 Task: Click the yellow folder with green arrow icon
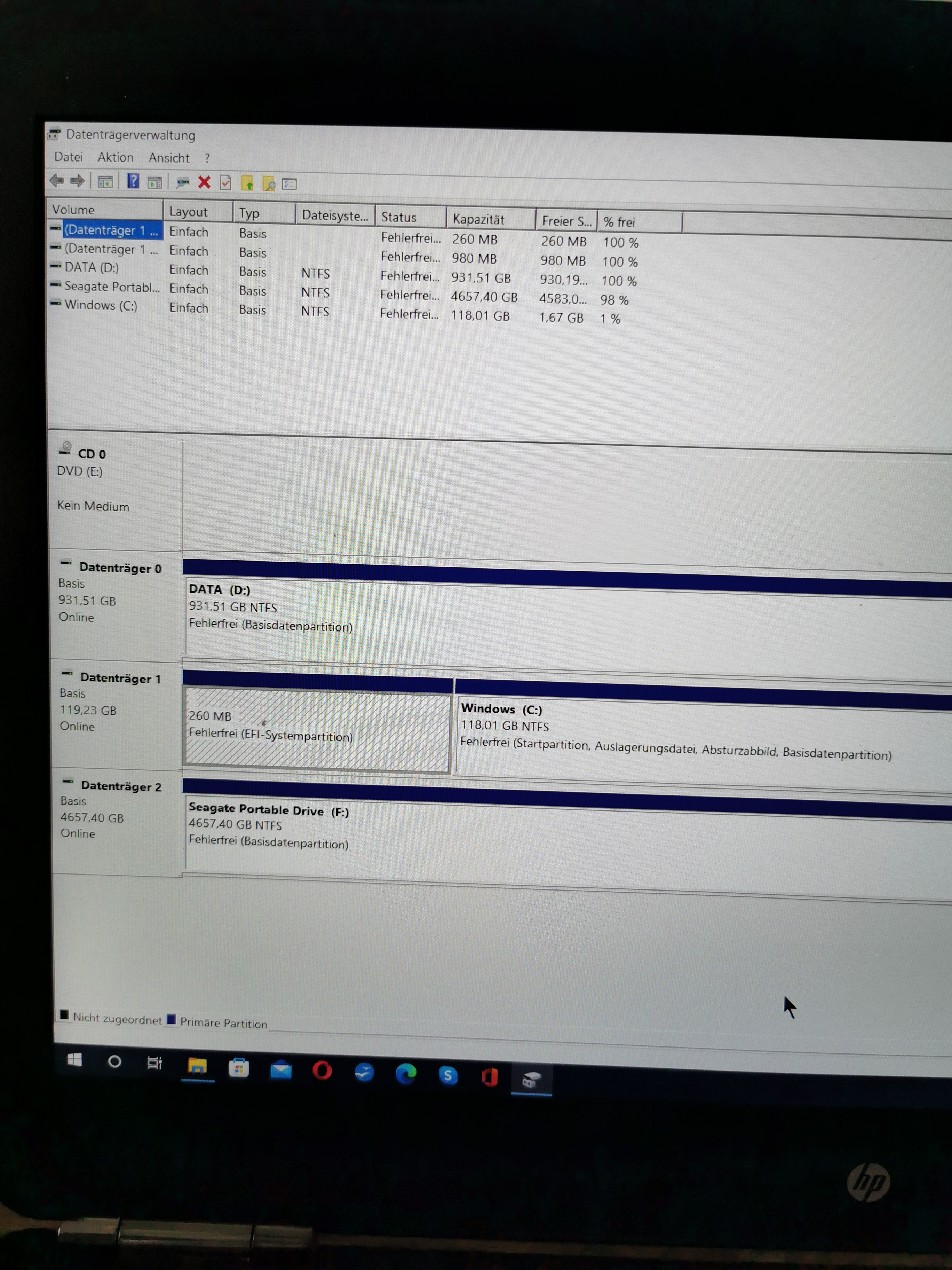point(247,184)
